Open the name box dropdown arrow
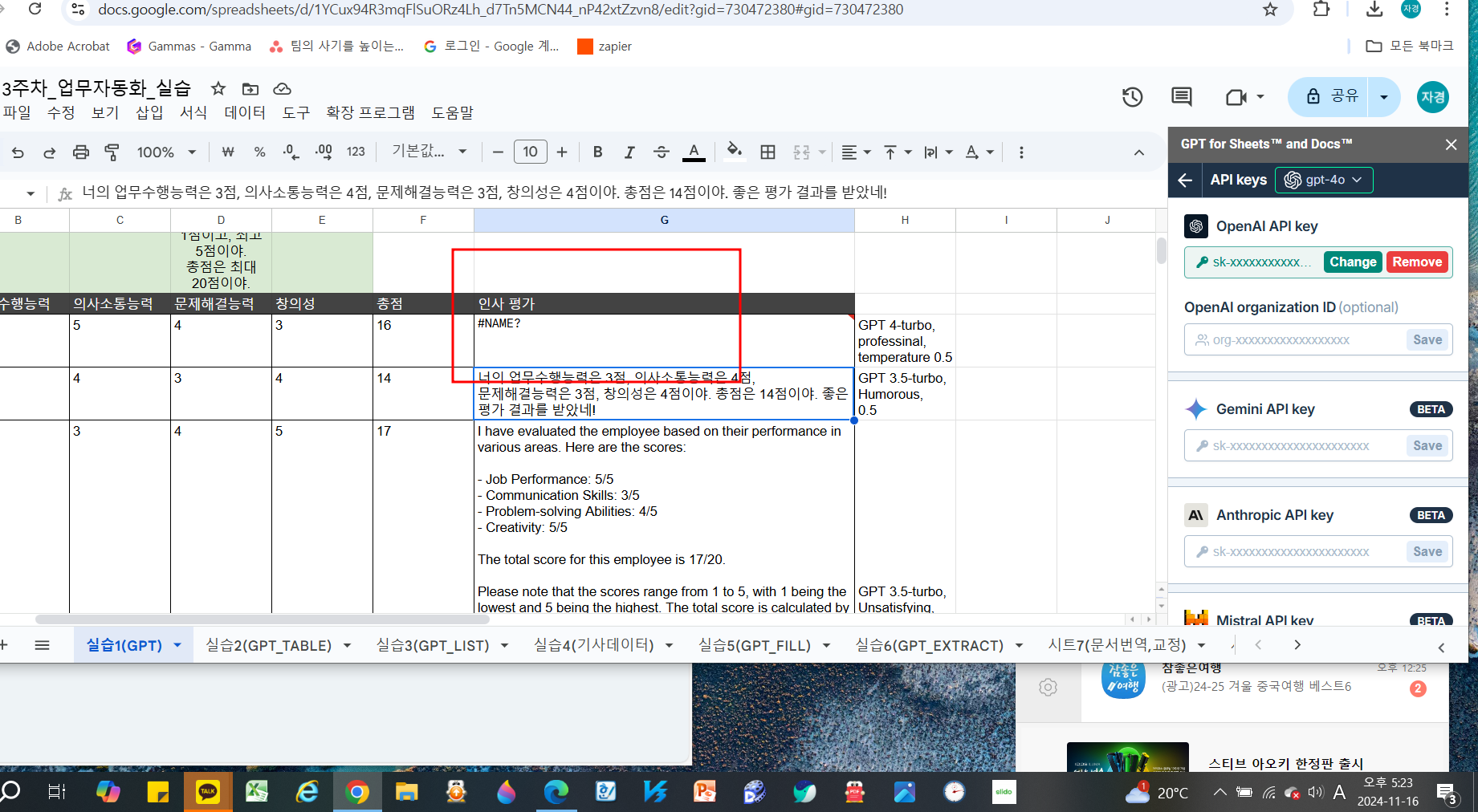 [31, 193]
